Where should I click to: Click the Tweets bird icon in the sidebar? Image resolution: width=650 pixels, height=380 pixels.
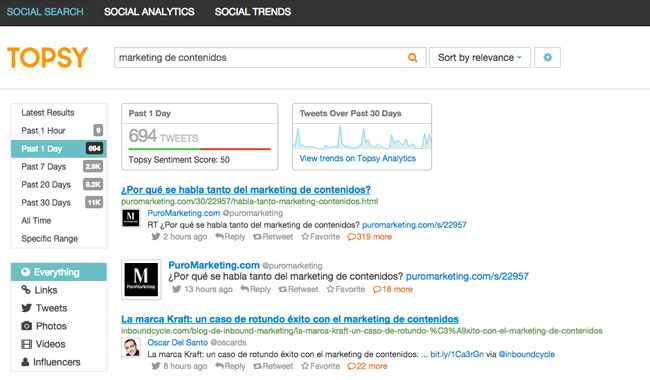coord(27,308)
